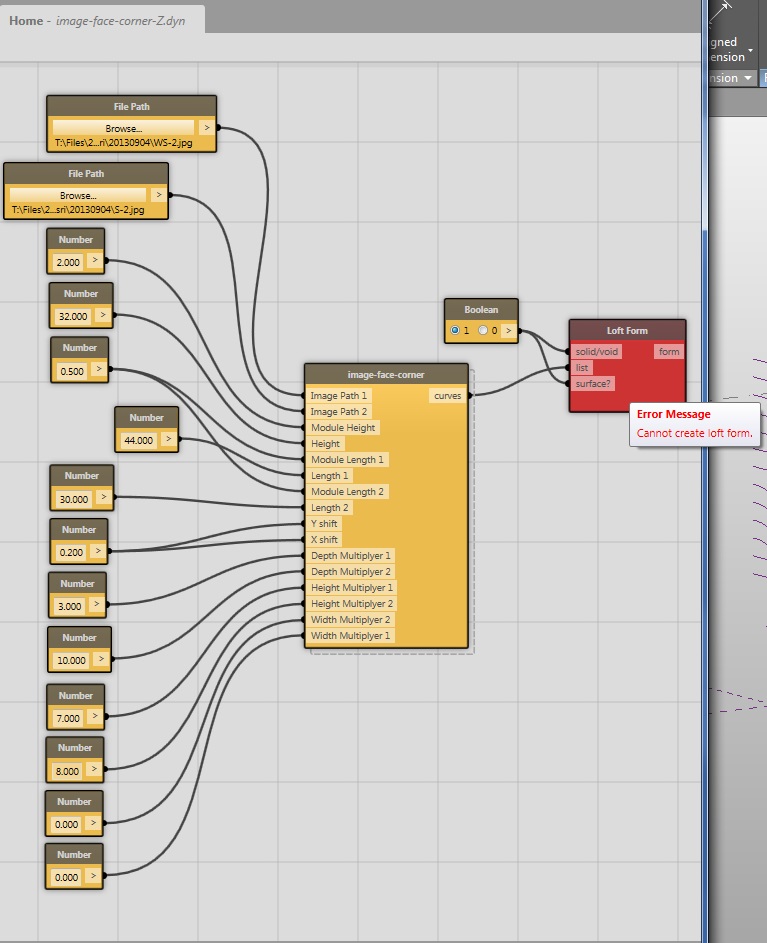The width and height of the screenshot is (767, 943).
Task: Click the 'Cannot create loft form.' error text
Action: pos(694,433)
